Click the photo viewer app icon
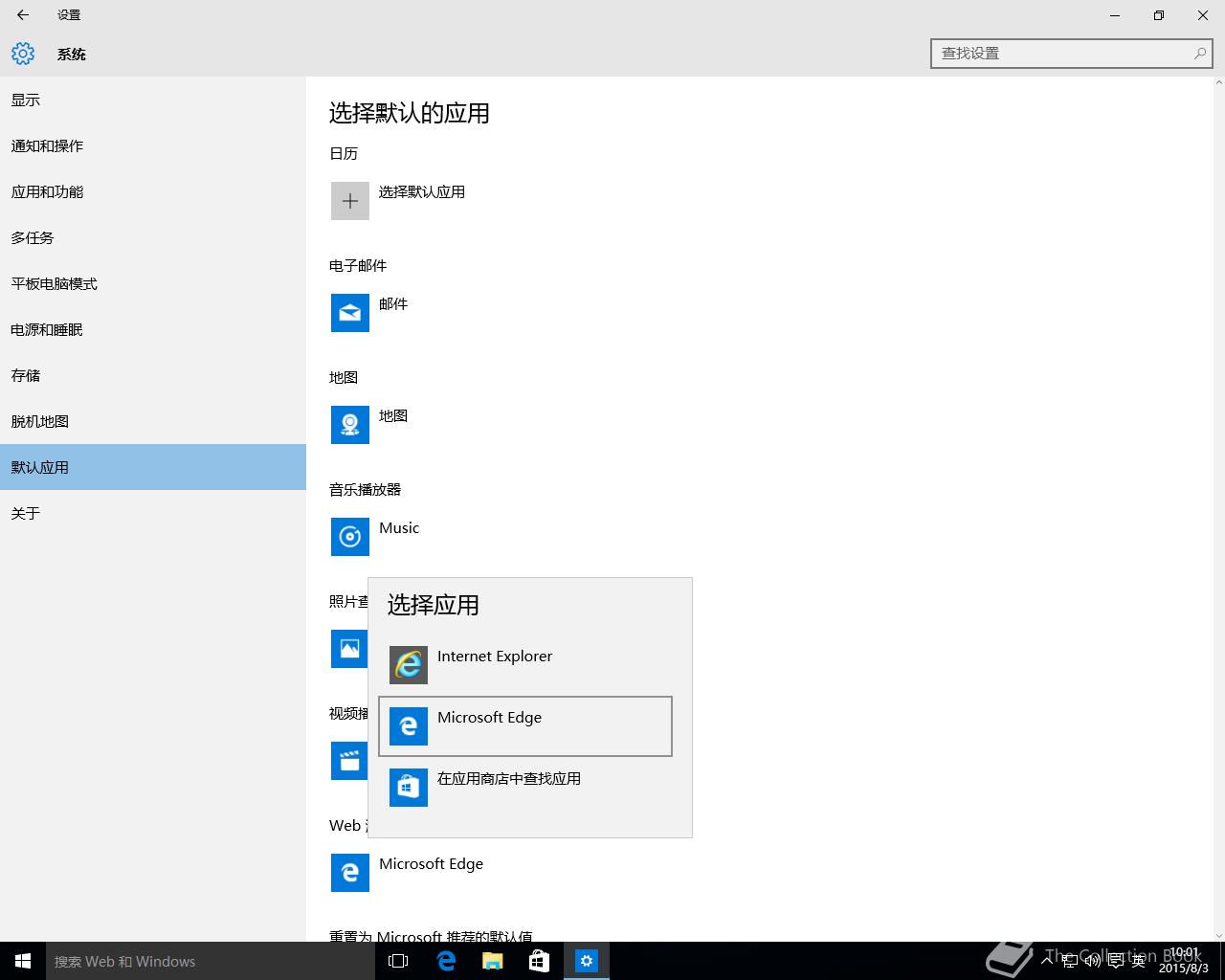1225x980 pixels. pos(349,649)
